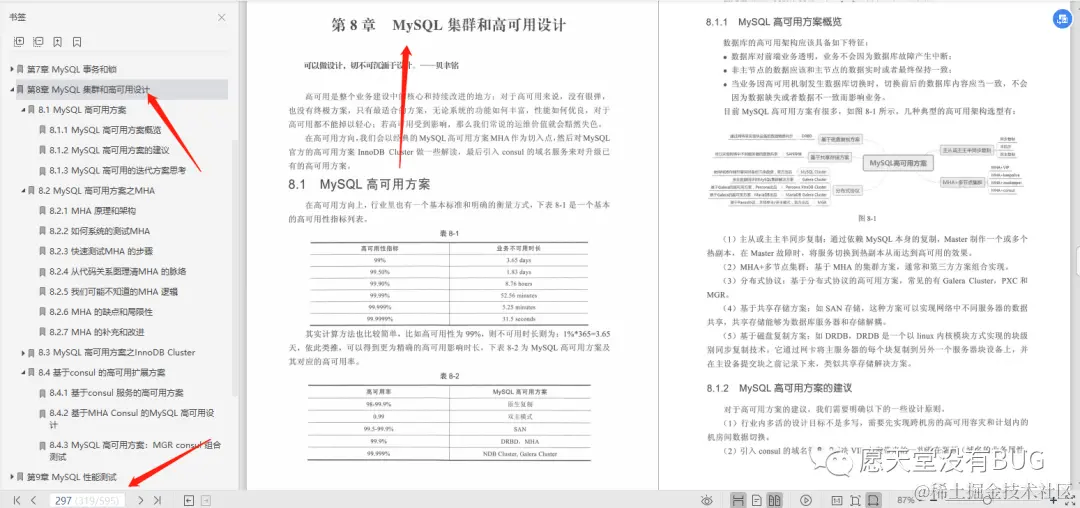The width and height of the screenshot is (1080, 508).
Task: Fit page to window
Action: [x=855, y=500]
